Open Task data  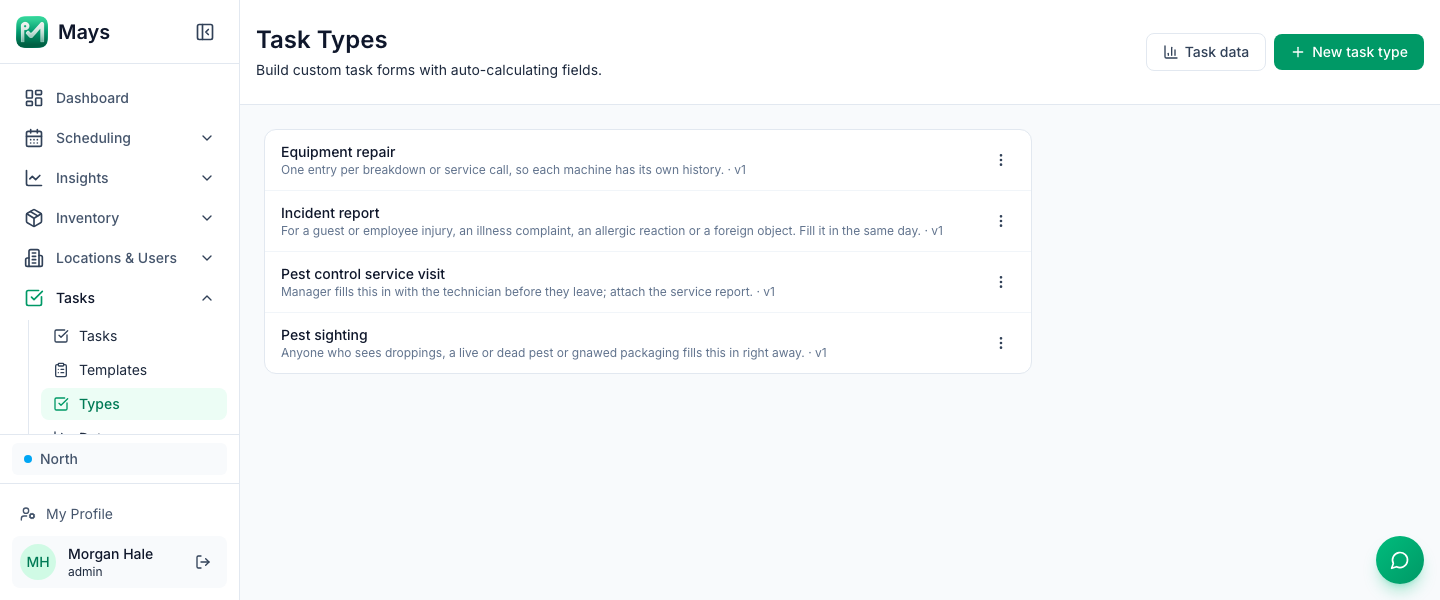click(x=1206, y=52)
